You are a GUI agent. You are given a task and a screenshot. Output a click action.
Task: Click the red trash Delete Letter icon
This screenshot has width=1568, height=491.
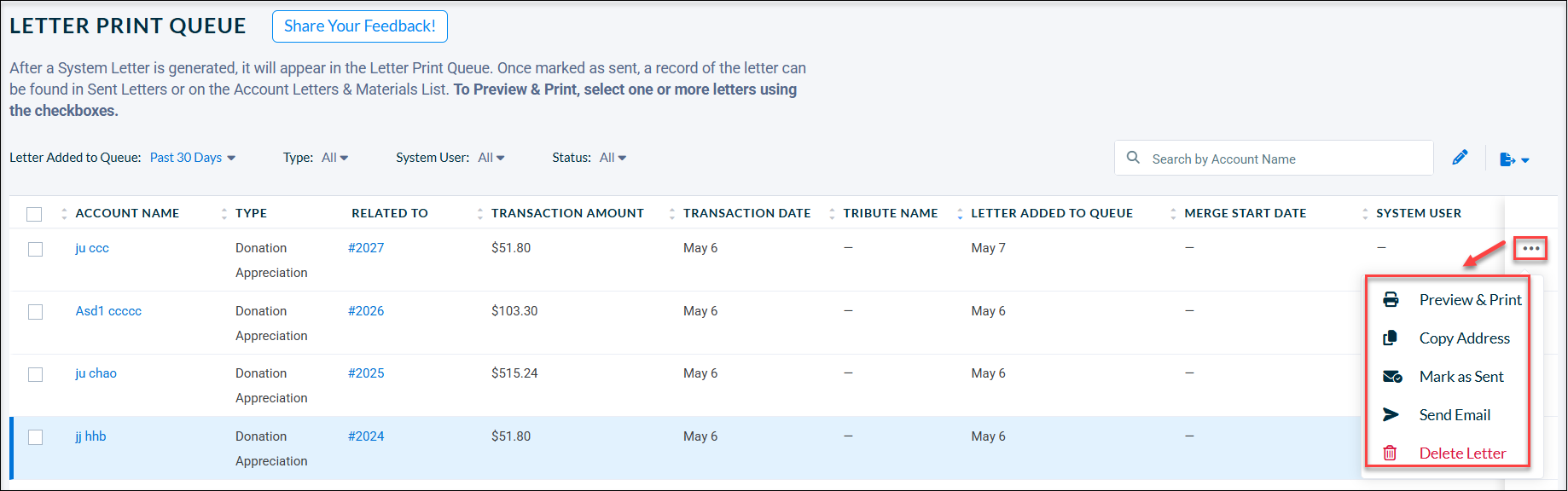click(x=1390, y=453)
